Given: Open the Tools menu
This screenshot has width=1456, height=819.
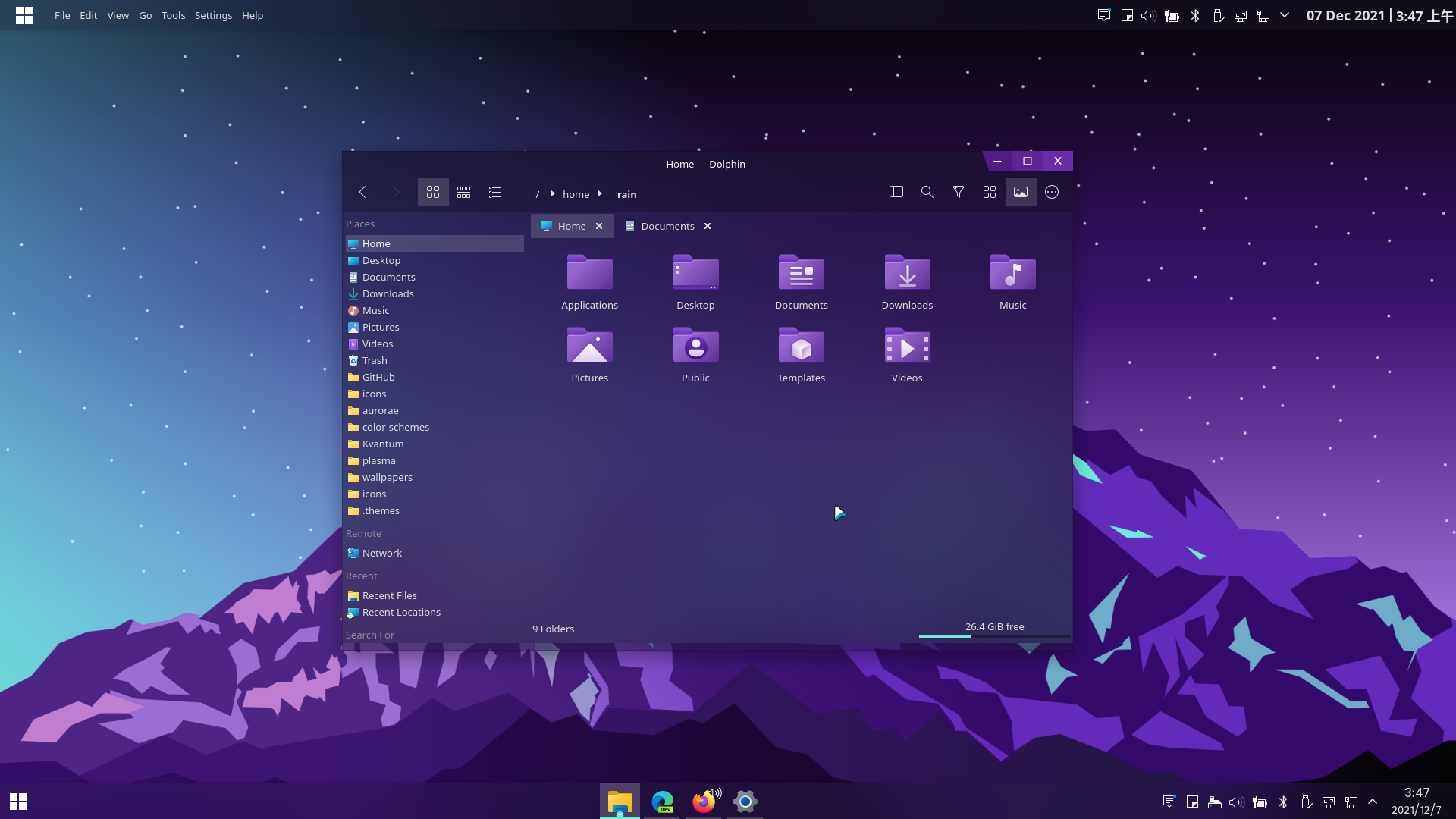Looking at the screenshot, I should [173, 15].
